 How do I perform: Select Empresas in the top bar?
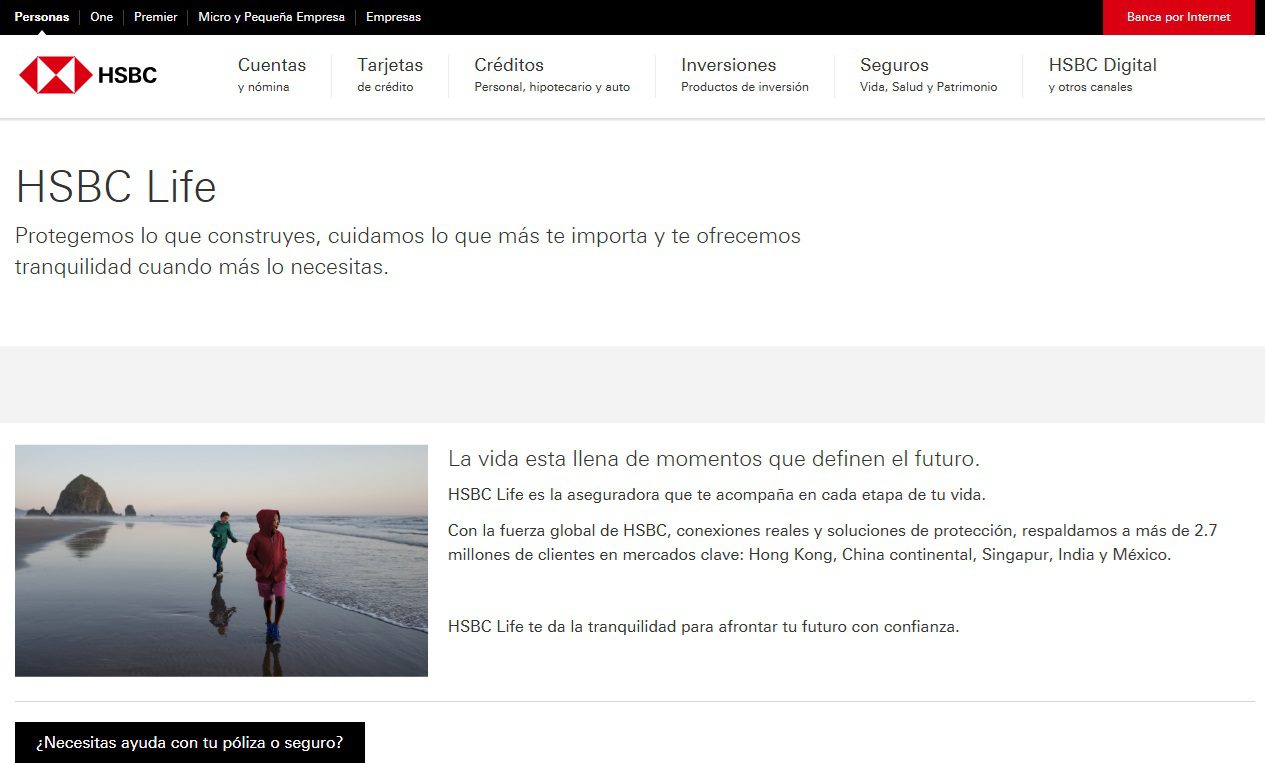[393, 17]
